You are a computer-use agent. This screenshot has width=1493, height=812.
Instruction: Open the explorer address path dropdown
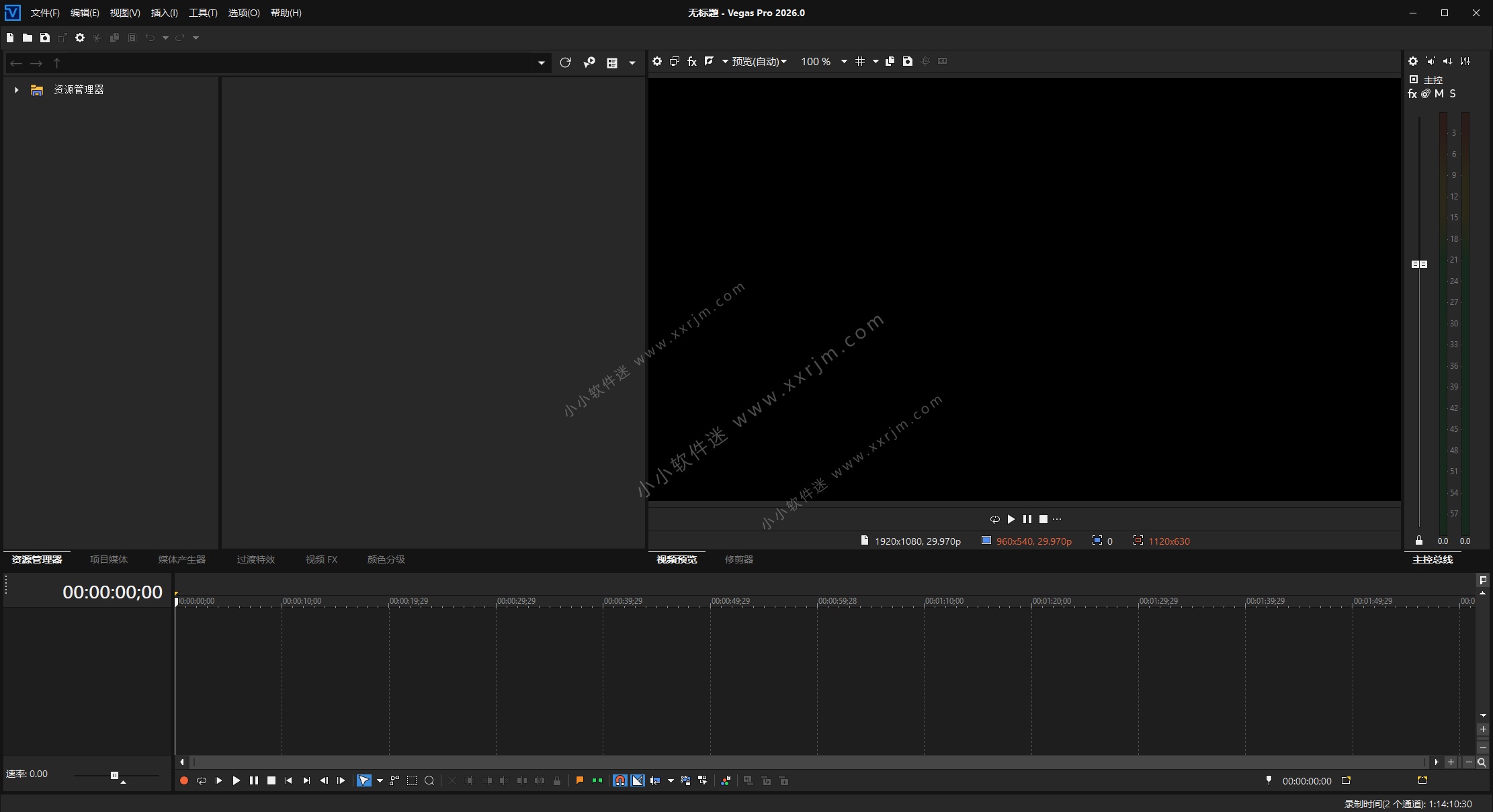[x=541, y=63]
